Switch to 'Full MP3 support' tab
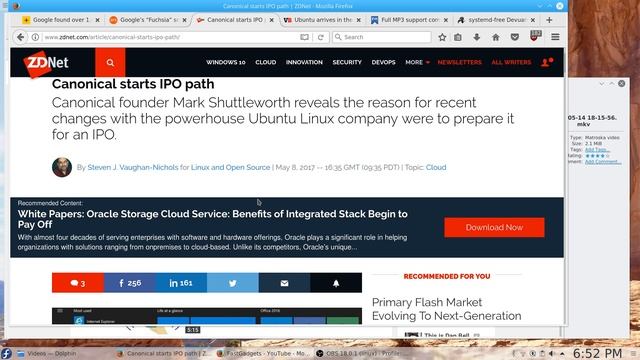This screenshot has width=640, height=360. point(409,20)
